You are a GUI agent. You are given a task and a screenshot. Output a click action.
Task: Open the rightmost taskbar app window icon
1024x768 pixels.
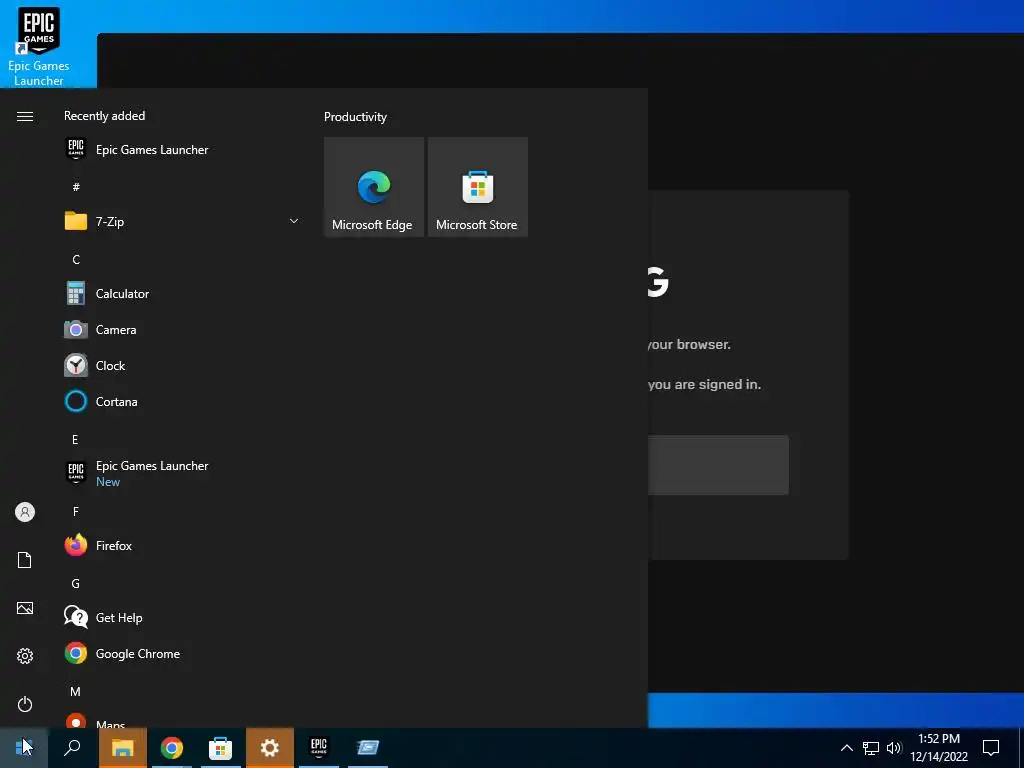point(368,748)
